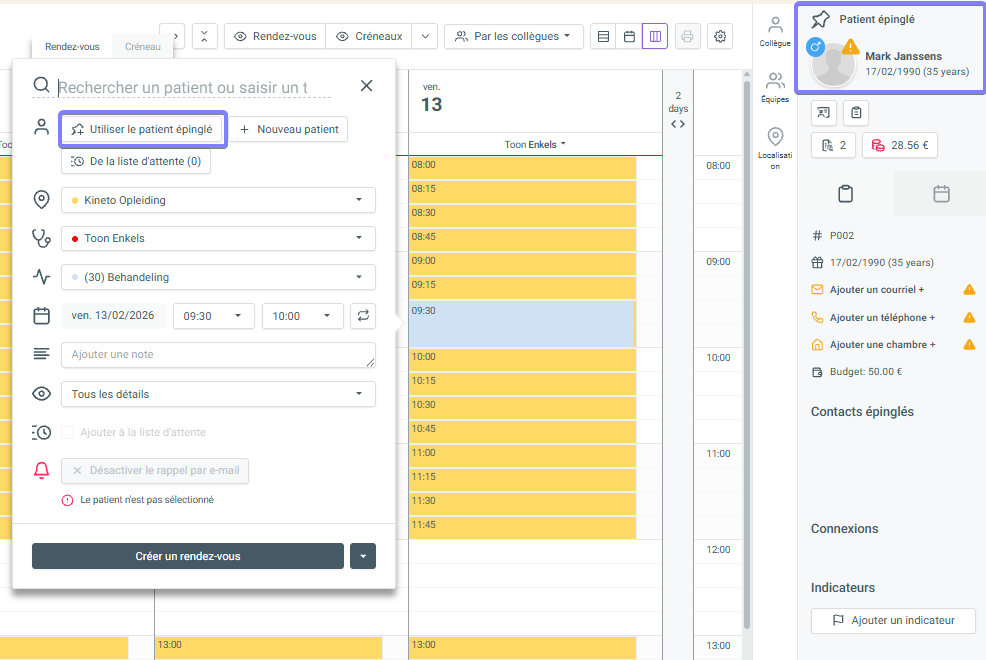Switch to column calendar view icon
986x660 pixels.
655,37
